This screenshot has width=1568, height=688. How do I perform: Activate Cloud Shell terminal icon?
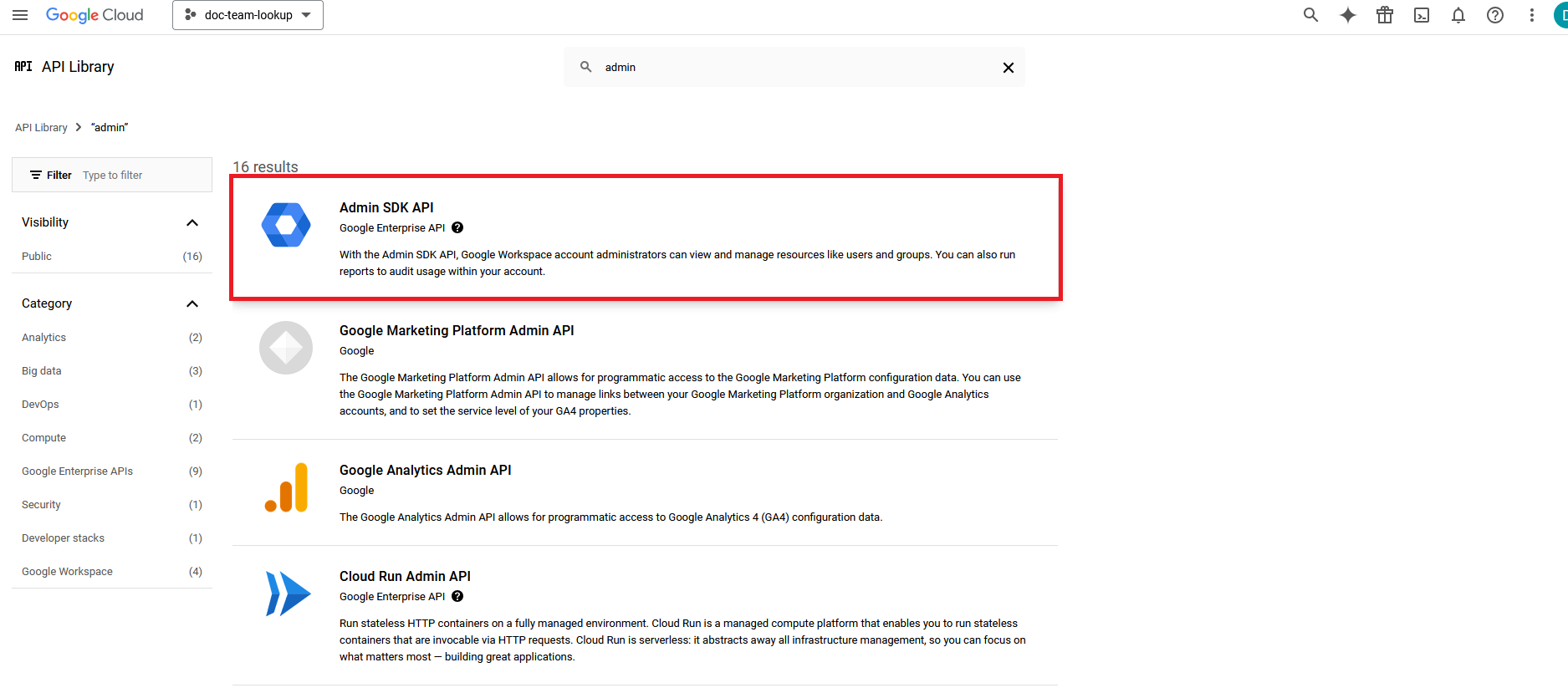click(1422, 15)
